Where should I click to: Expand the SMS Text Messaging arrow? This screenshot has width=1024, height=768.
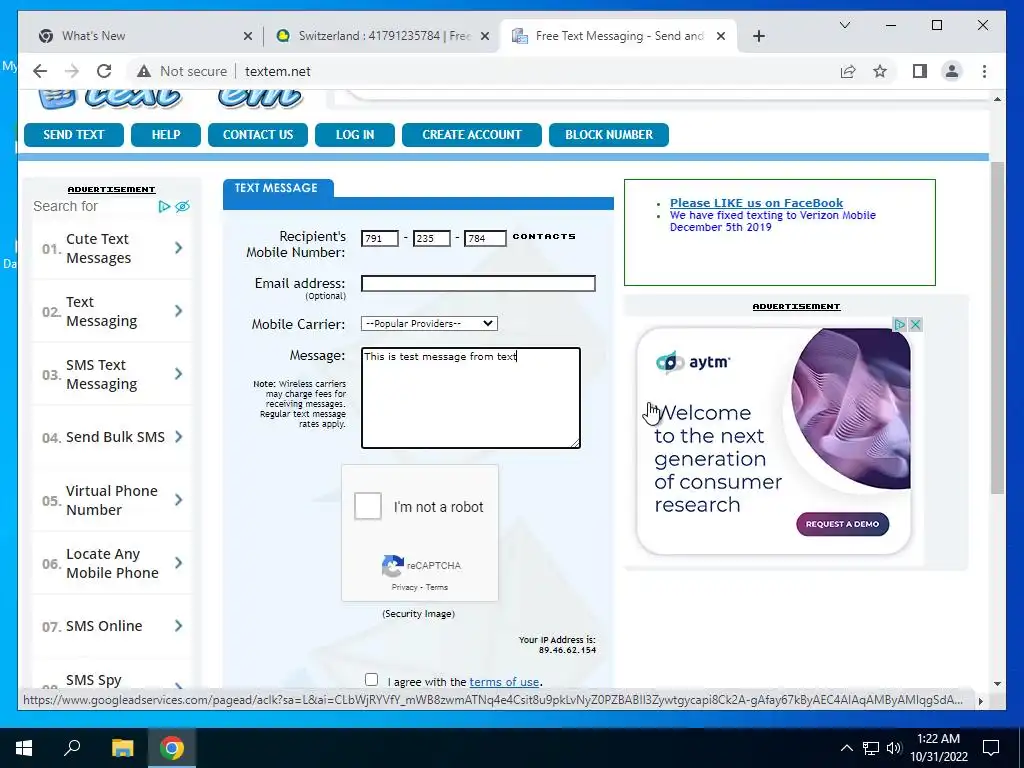(x=178, y=374)
